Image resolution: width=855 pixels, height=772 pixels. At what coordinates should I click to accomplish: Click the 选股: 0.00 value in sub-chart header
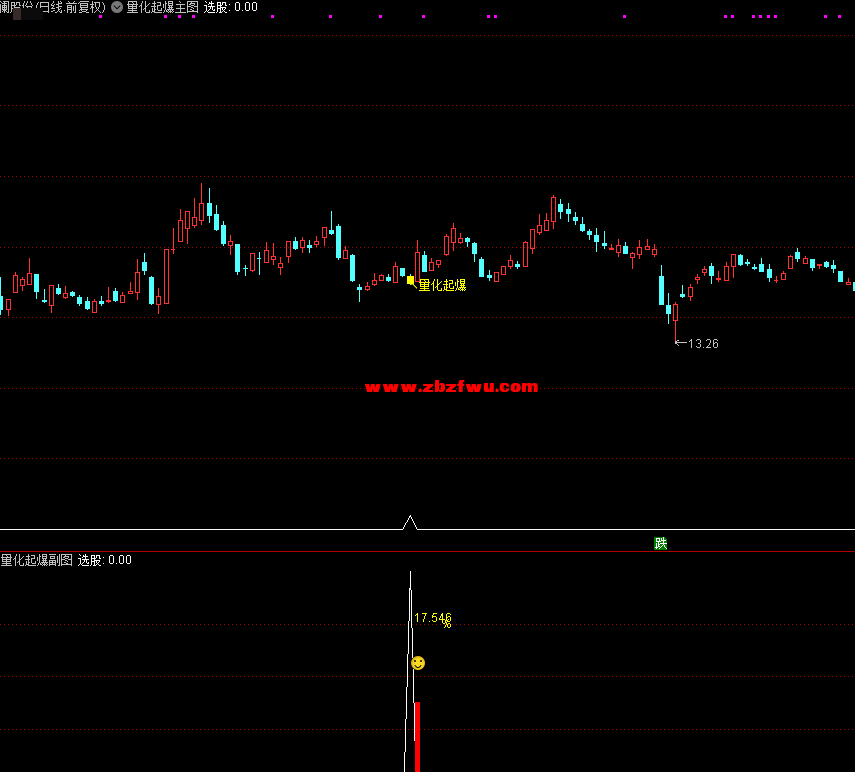105,560
